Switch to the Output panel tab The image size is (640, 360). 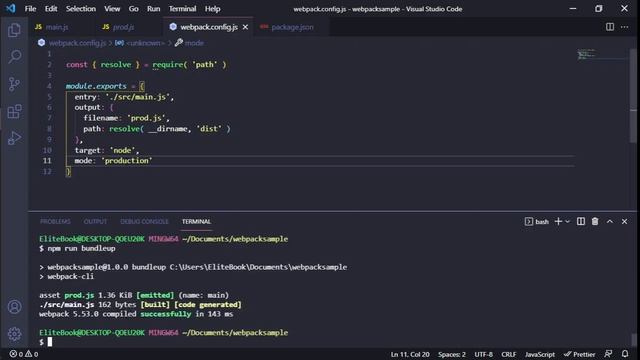click(95, 221)
